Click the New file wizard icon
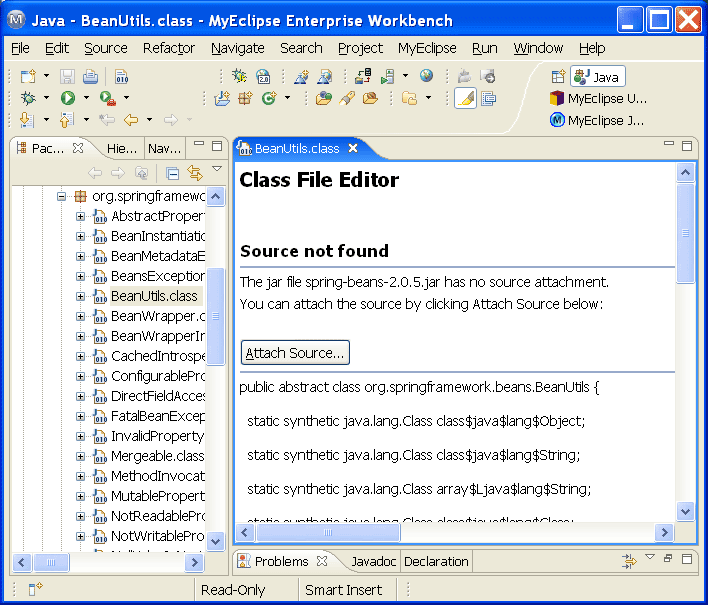This screenshot has height=605, width=708. click(28, 76)
